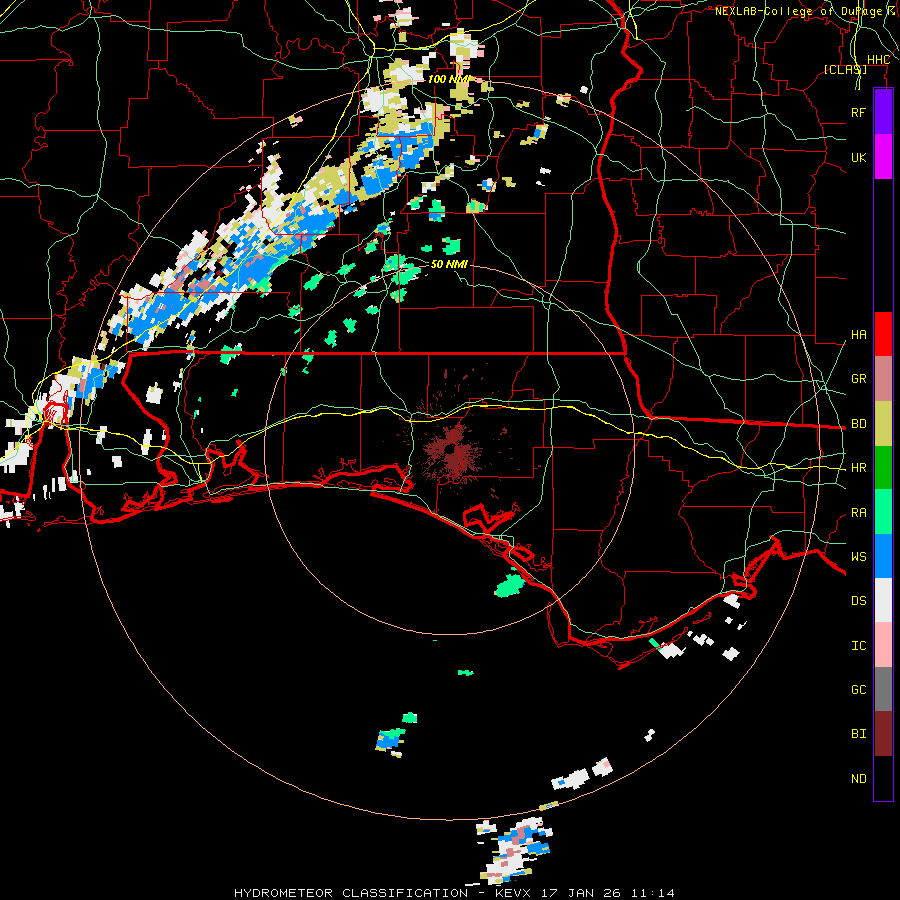
Task: Select the 'GR' legend label
Action: pyautogui.click(x=858, y=379)
